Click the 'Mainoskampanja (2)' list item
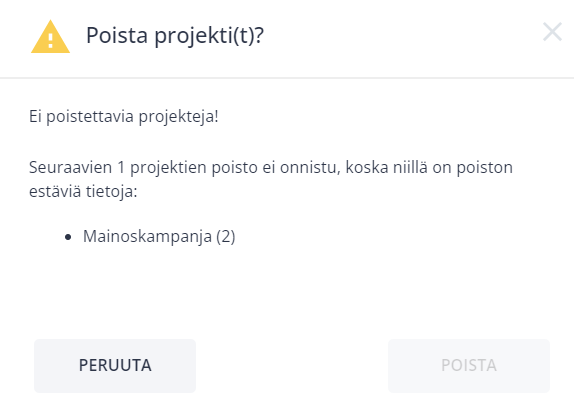This screenshot has height=405, width=574. 159,237
